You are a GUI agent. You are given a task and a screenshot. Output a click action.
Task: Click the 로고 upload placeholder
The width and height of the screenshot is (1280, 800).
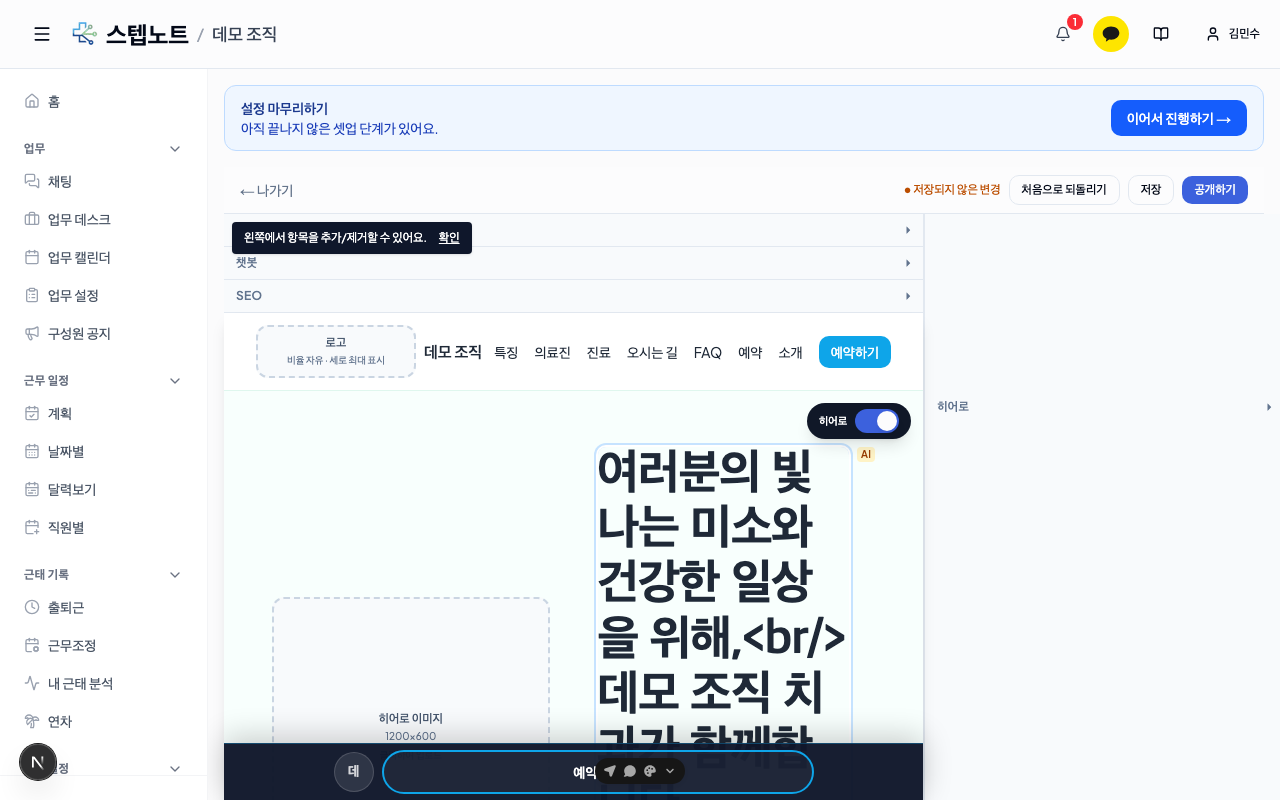tap(336, 351)
